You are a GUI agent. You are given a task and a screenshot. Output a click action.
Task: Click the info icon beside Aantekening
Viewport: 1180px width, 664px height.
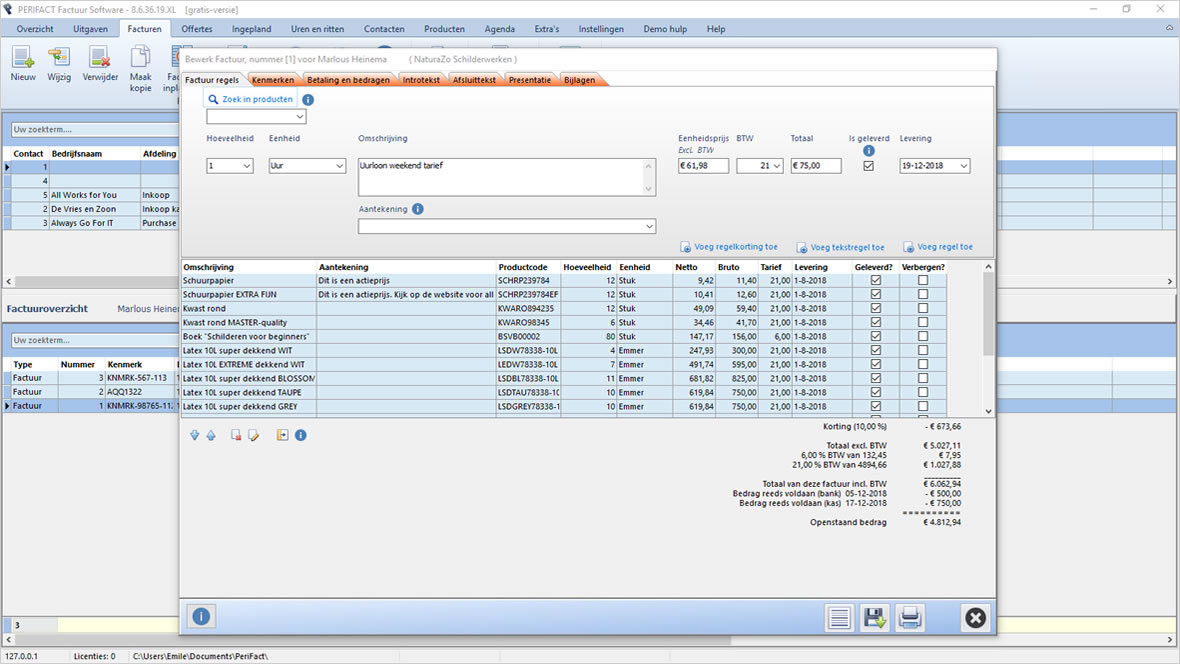[418, 209]
